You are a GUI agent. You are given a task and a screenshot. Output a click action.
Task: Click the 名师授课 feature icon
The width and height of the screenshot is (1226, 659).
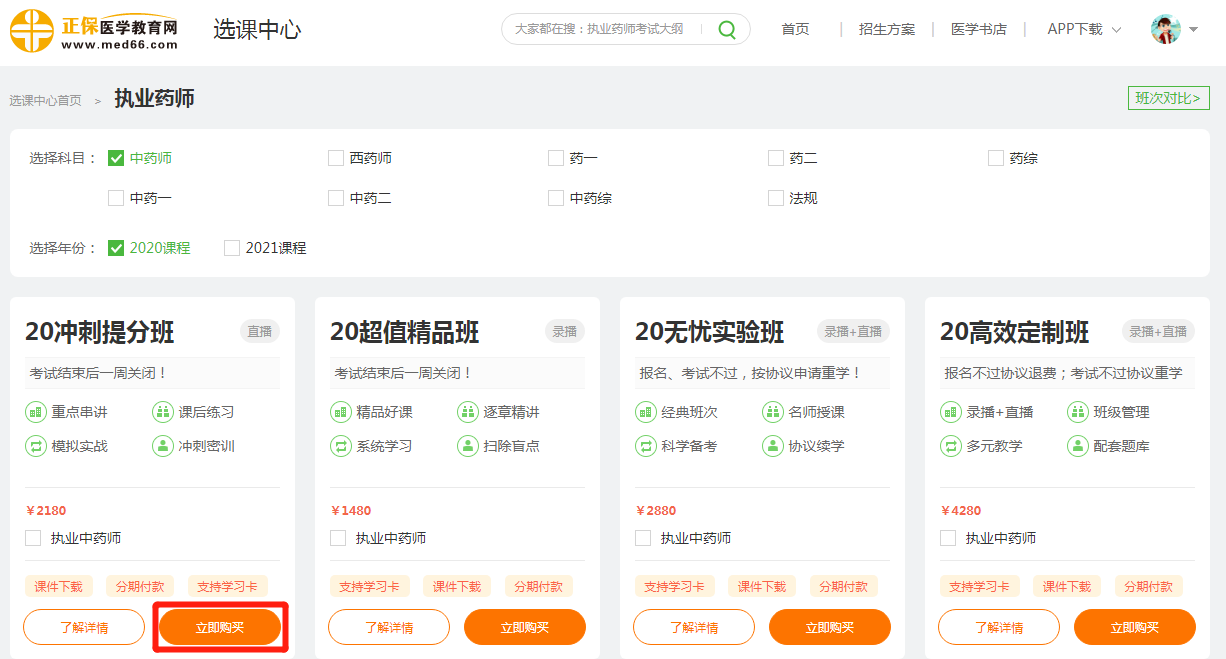pyautogui.click(x=772, y=412)
